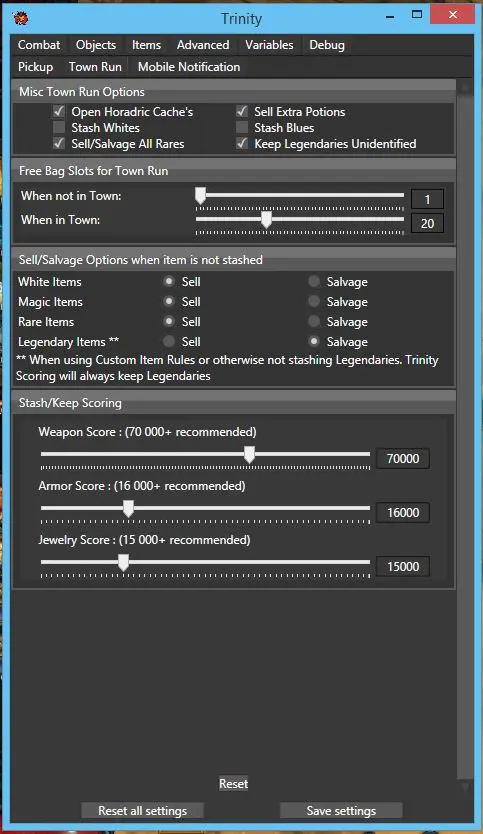Viewport: 483px width, 834px height.
Task: Click the Jewelry Score value field 15000
Action: pos(403,566)
